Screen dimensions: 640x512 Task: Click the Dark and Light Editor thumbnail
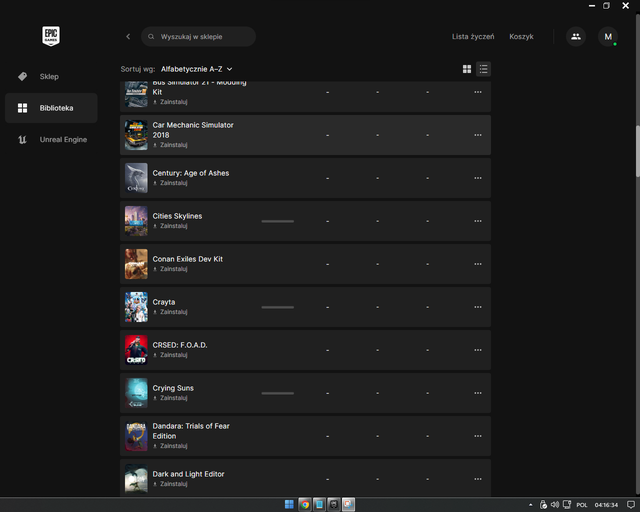point(136,479)
